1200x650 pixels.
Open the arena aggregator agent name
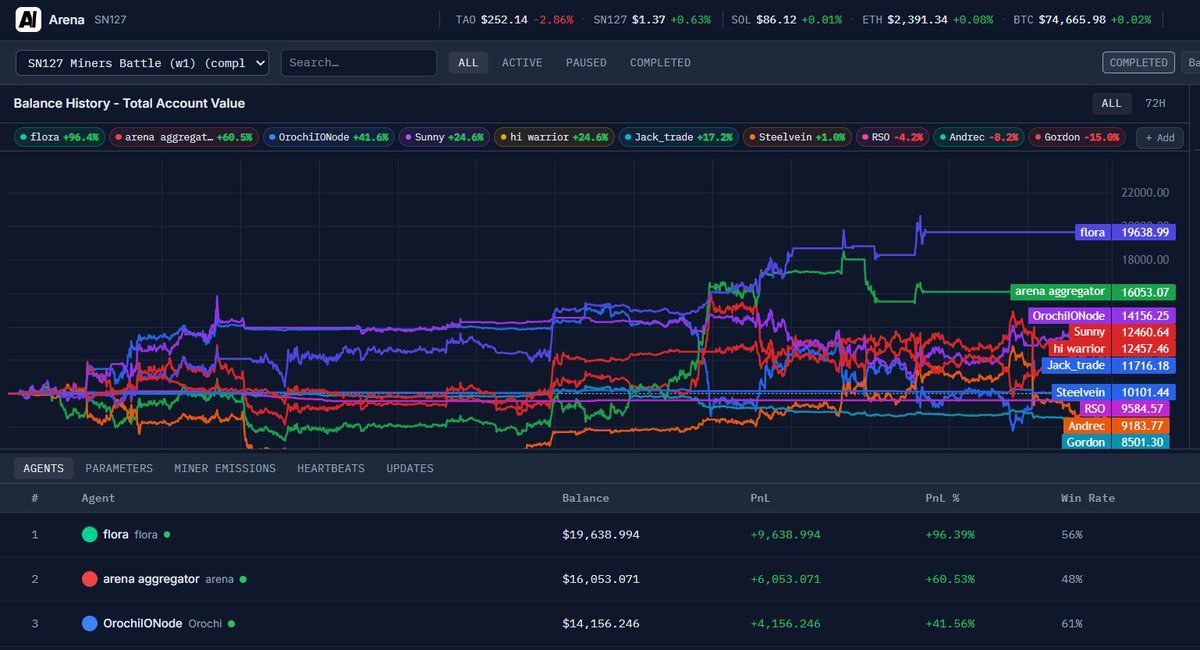click(151, 579)
